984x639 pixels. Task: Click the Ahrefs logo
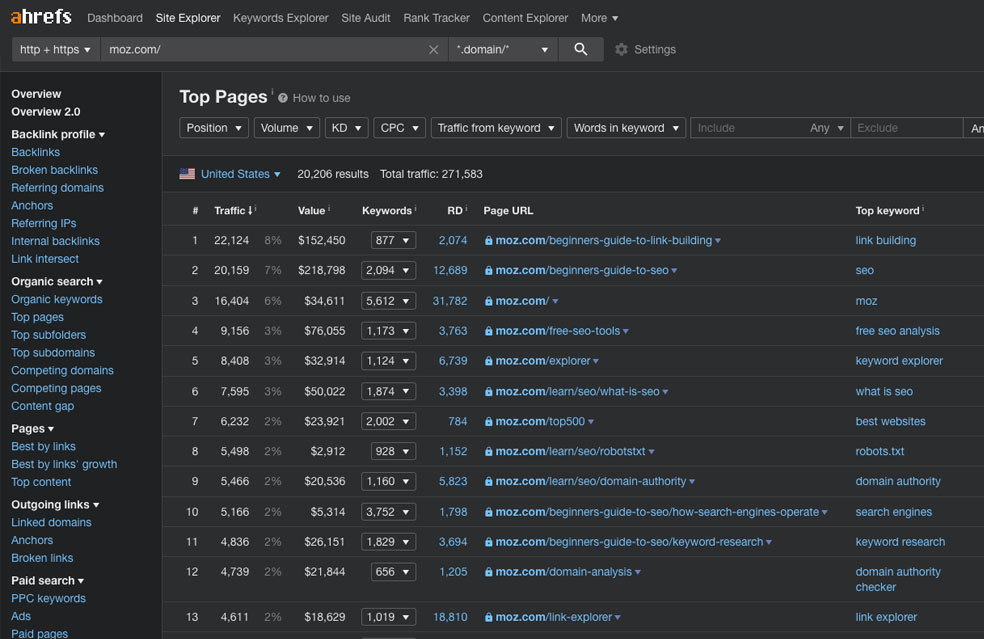pyautogui.click(x=41, y=17)
